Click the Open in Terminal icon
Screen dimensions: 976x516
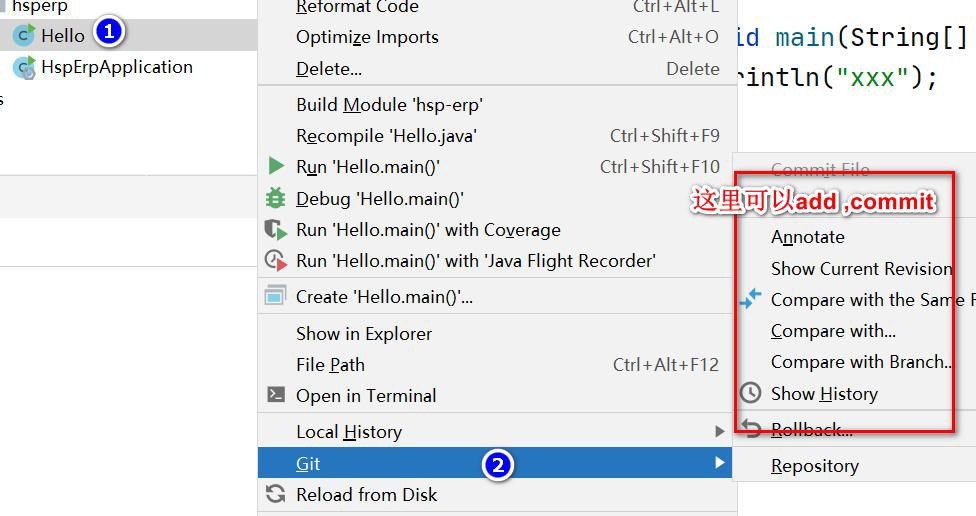coord(276,396)
